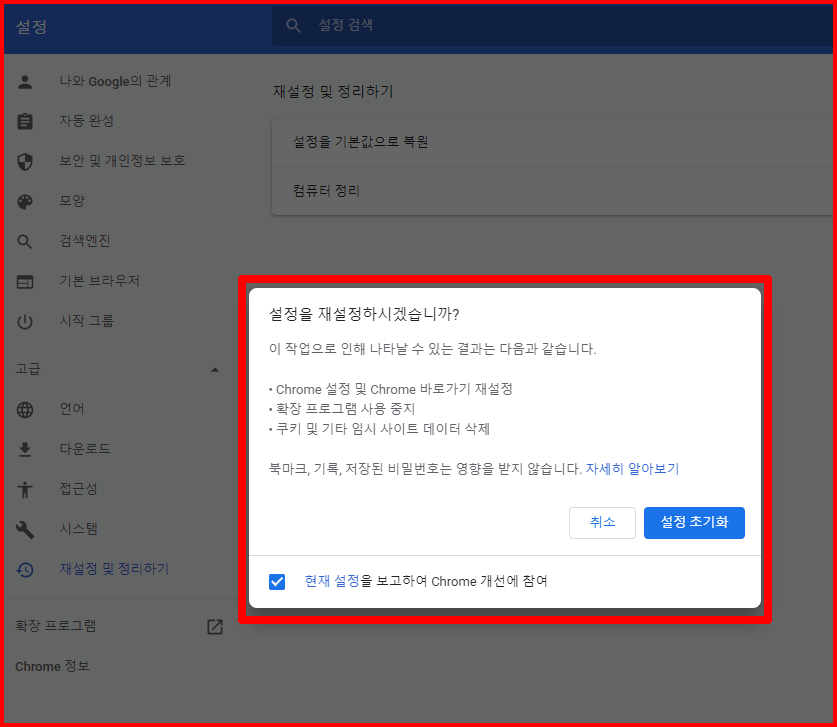This screenshot has height=727, width=837.
Task: Select 재설정 및 정리하기 in sidebar
Action: (x=114, y=569)
